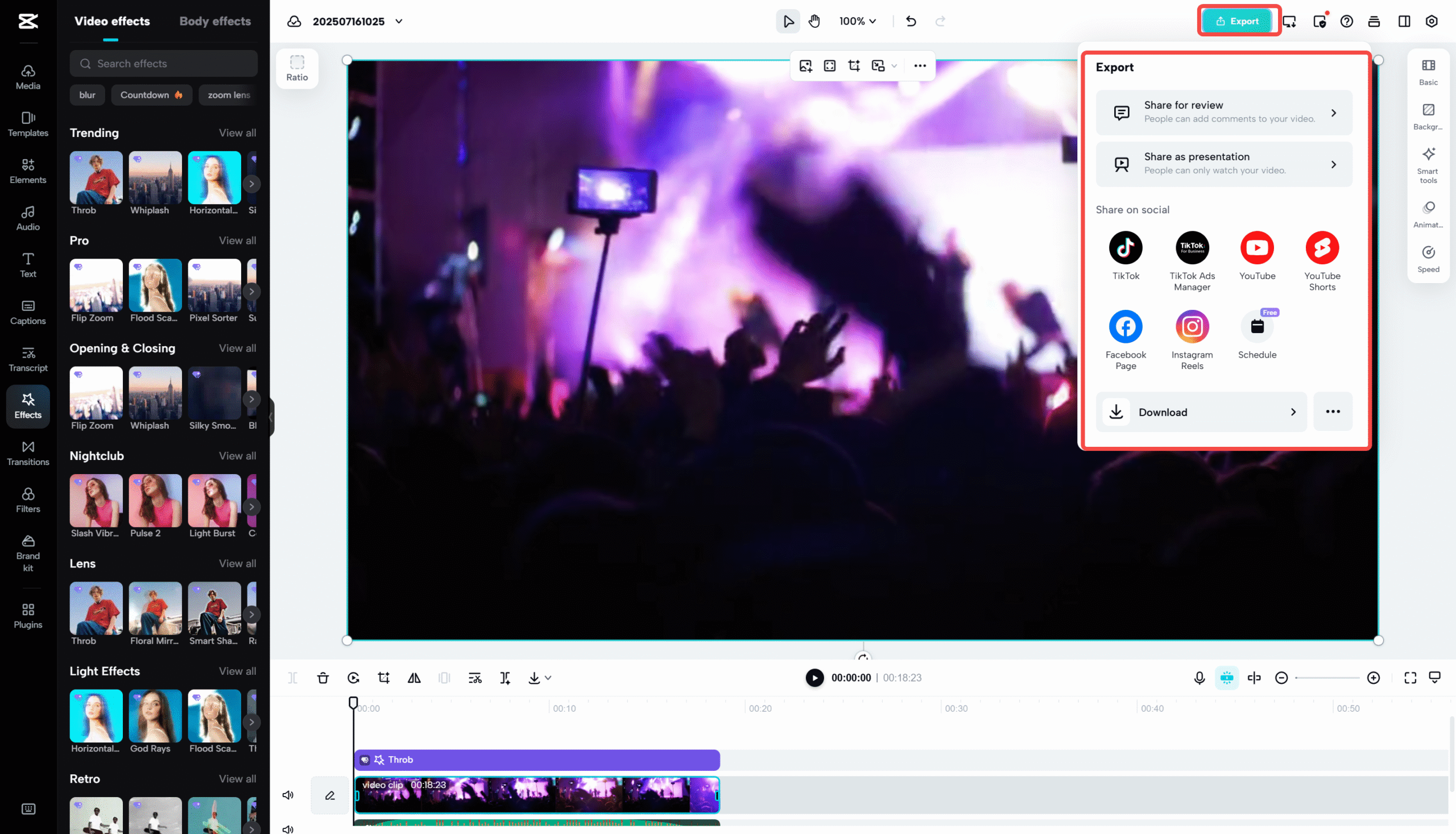This screenshot has width=1456, height=834.
Task: Zoom out the timeline
Action: pyautogui.click(x=1281, y=678)
